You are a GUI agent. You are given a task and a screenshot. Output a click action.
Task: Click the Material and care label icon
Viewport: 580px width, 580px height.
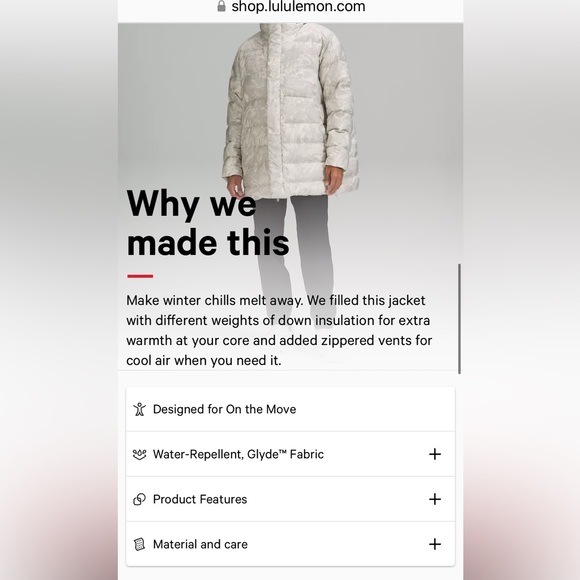(x=139, y=544)
